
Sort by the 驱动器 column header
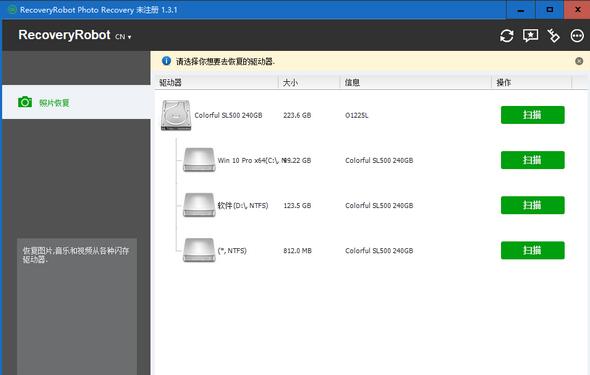(216, 82)
